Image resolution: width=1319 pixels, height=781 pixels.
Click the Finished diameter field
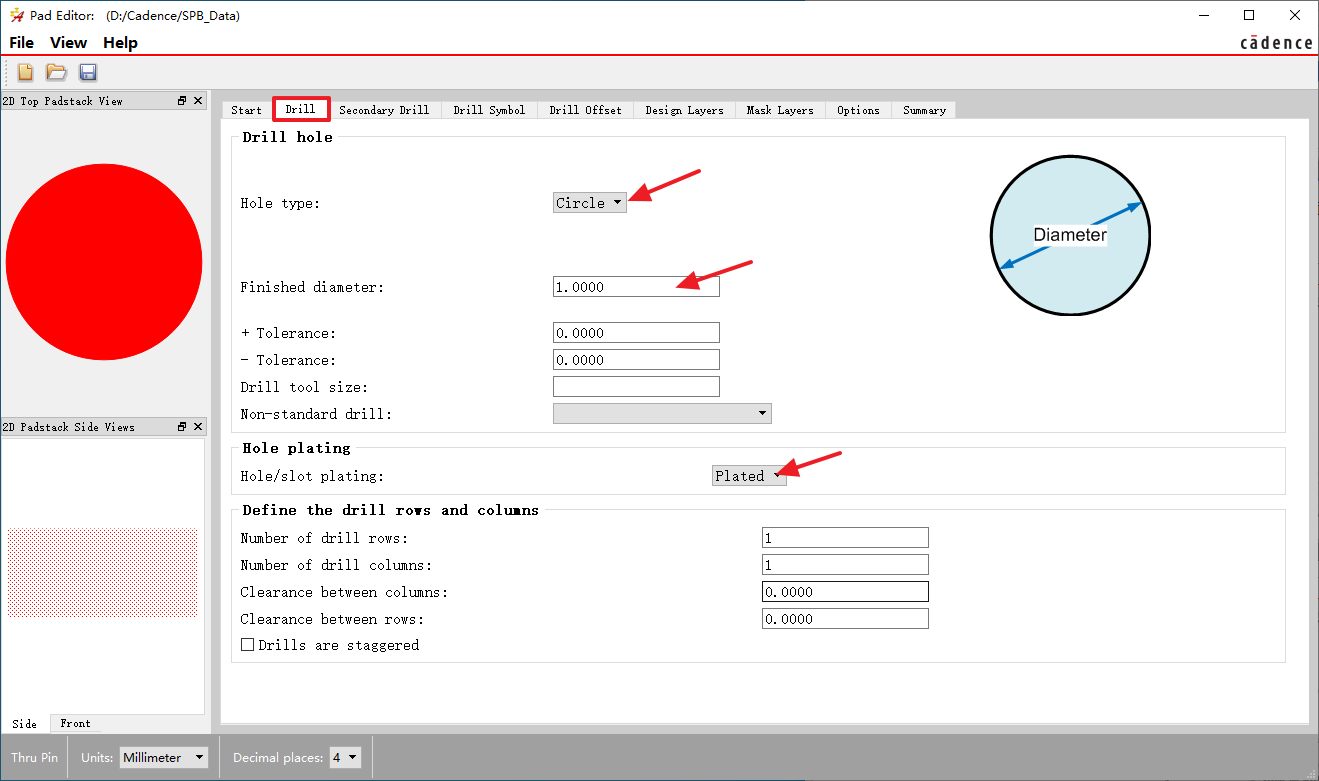pyautogui.click(x=636, y=287)
